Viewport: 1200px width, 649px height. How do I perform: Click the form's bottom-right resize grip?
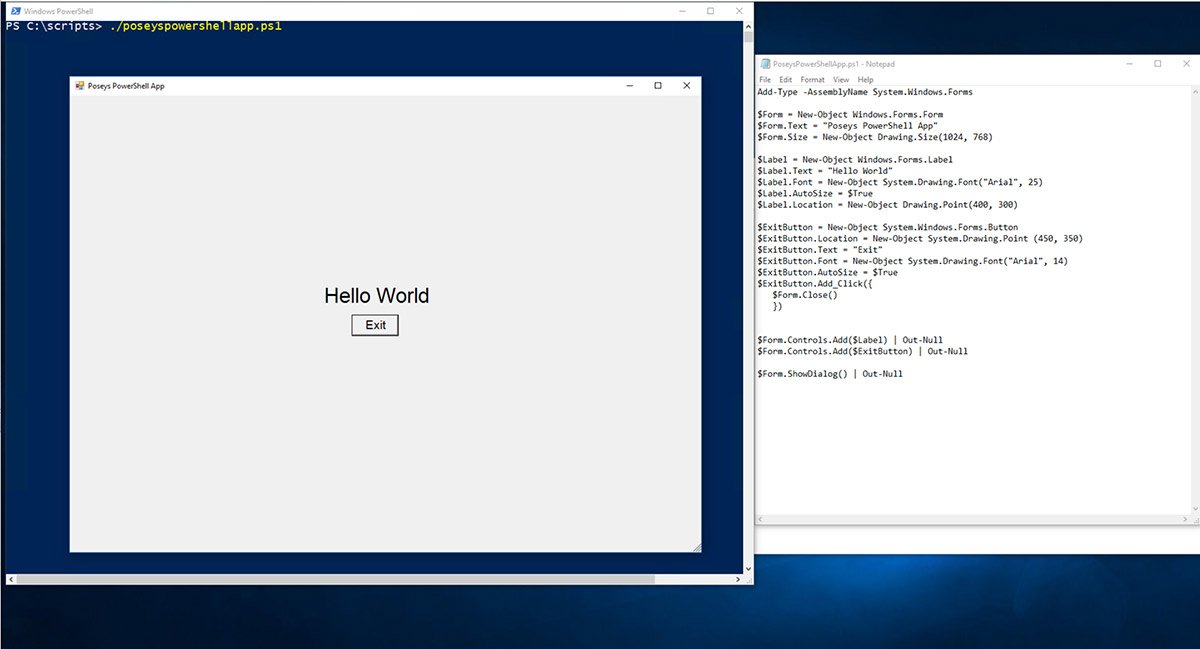tap(696, 547)
